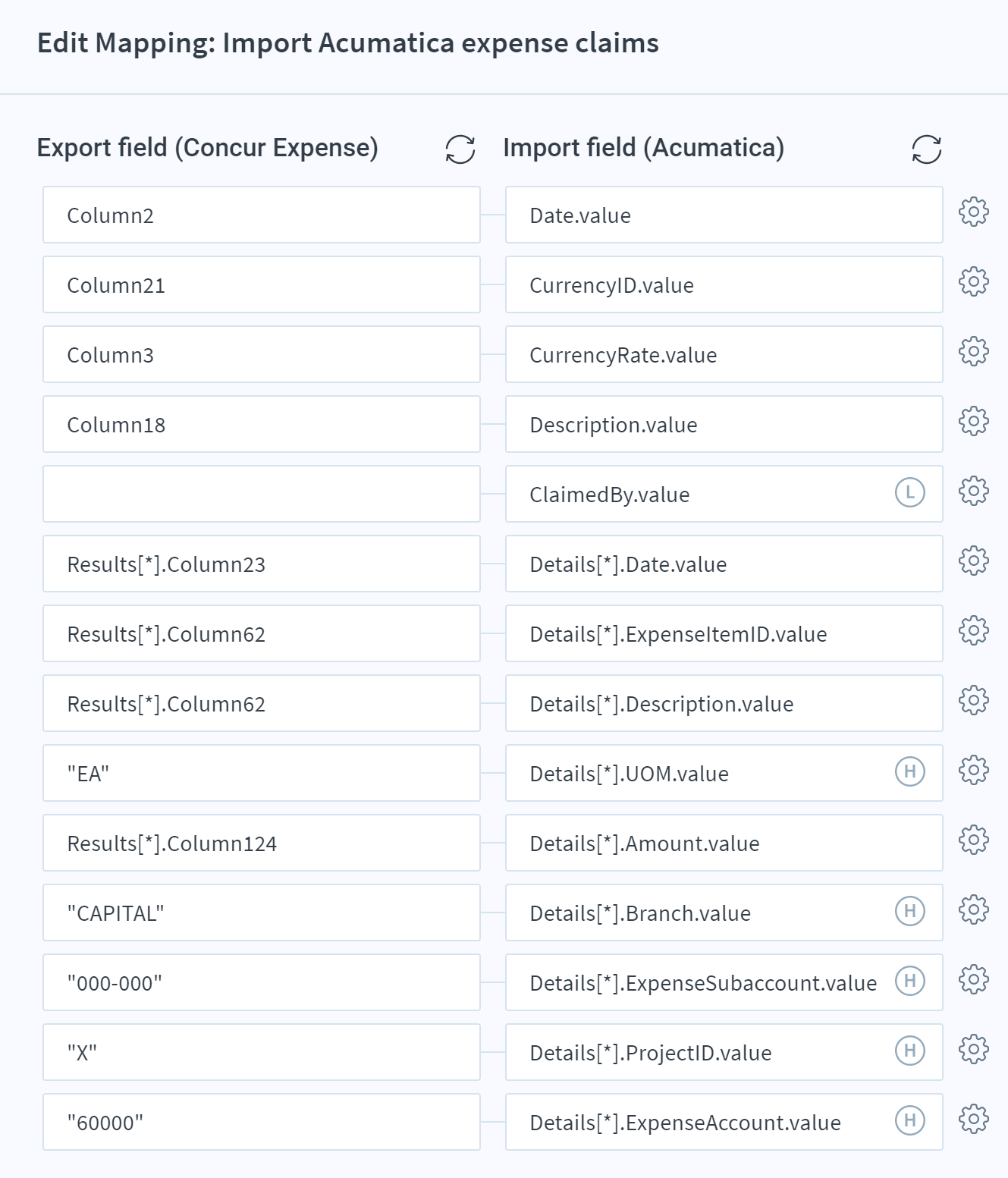This screenshot has height=1178, width=1008.
Task: Select the Results[*].Column23 export field
Action: [262, 564]
